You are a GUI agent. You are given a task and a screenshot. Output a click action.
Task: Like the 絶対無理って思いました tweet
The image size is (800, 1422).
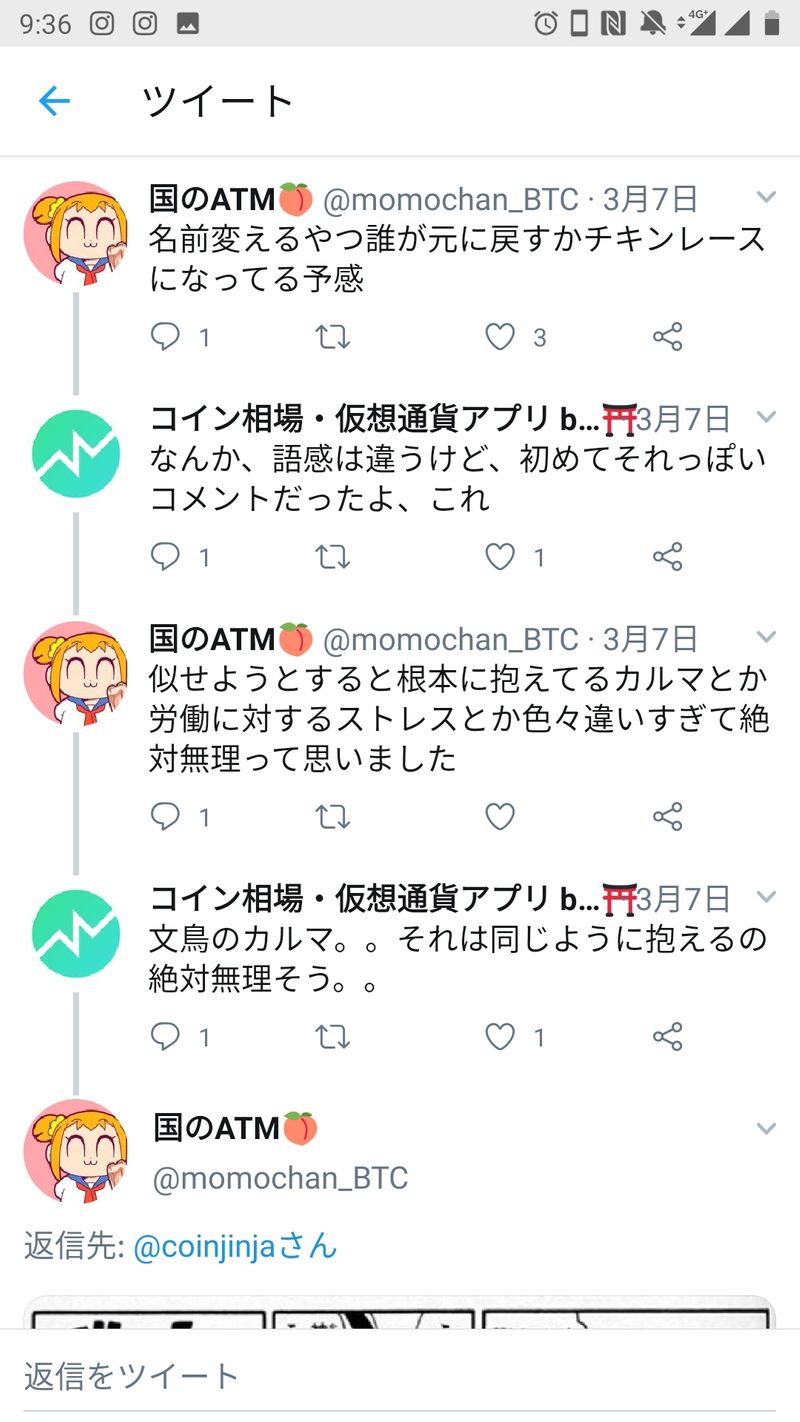tap(500, 817)
